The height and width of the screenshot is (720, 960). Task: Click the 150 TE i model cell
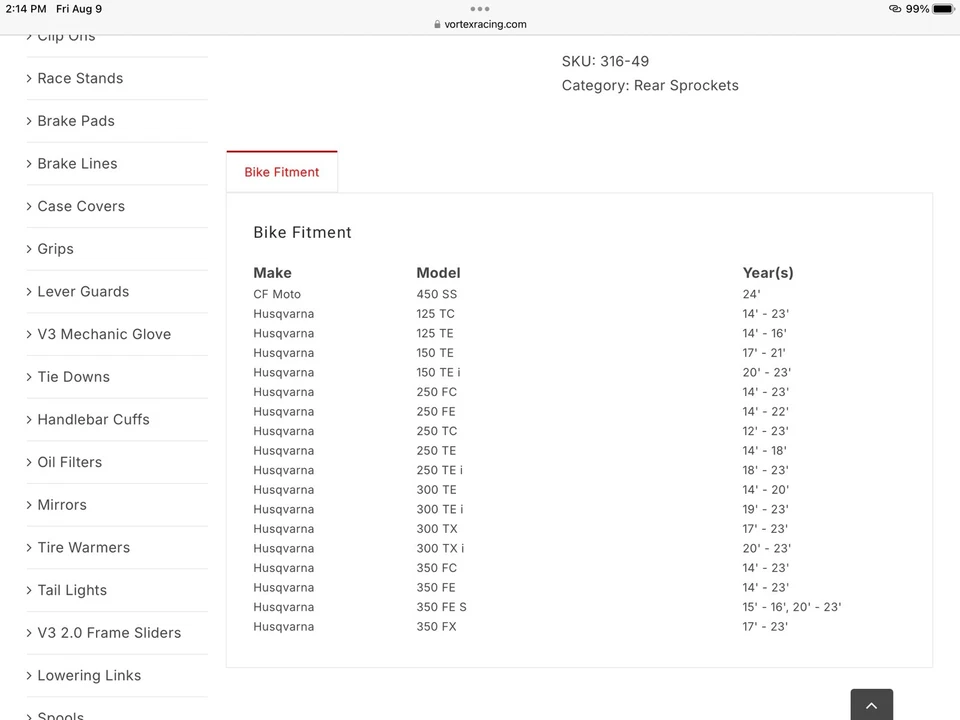438,373
